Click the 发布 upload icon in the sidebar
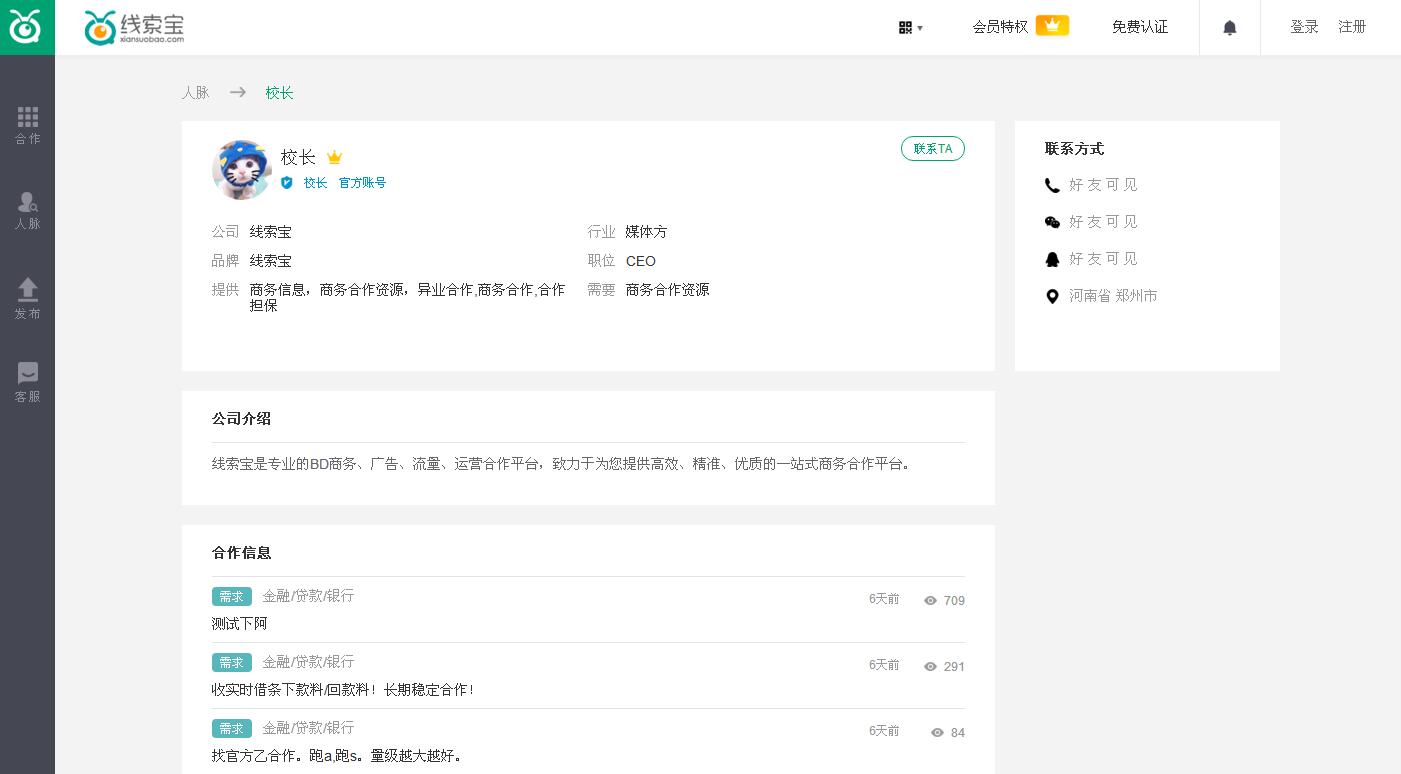This screenshot has width=1401, height=774. coord(27,297)
